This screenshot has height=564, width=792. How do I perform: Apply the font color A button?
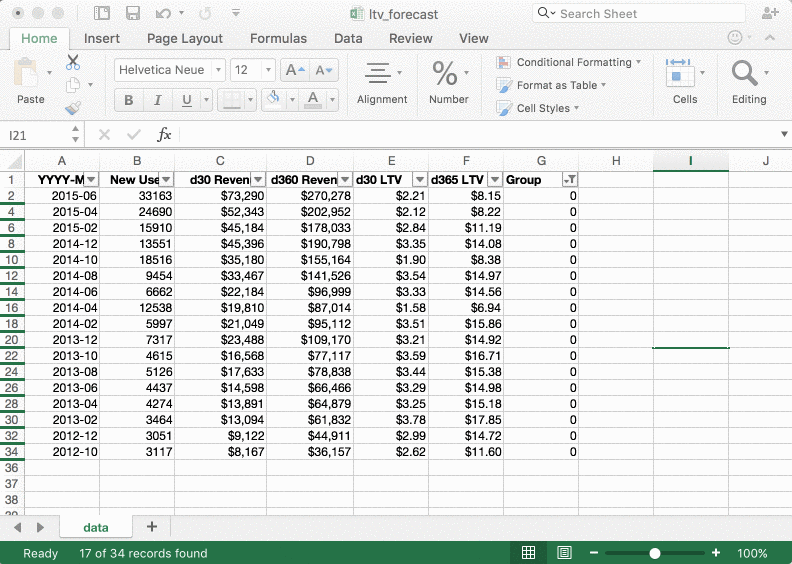point(313,100)
